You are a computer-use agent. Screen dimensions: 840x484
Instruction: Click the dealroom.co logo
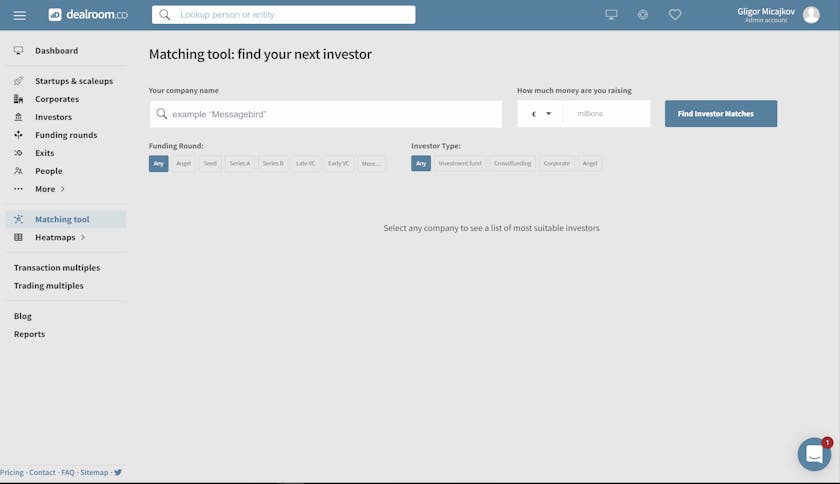[88, 15]
